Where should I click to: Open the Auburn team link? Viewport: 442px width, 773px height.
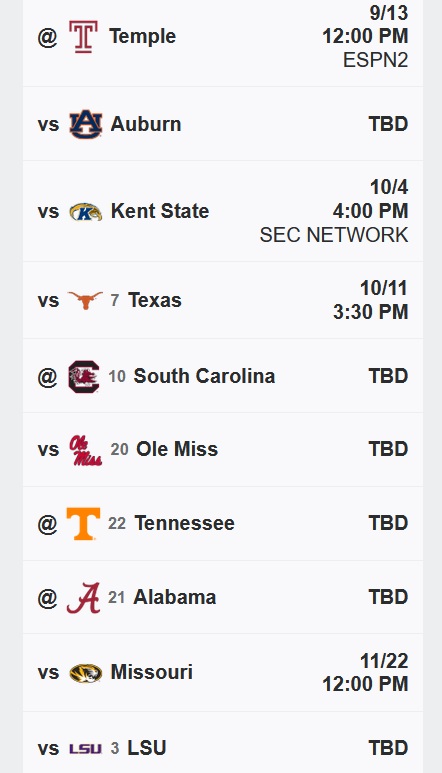point(146,124)
